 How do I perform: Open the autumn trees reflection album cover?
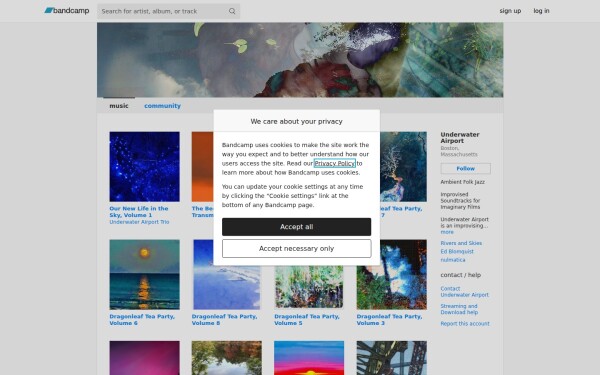pyautogui.click(x=227, y=358)
